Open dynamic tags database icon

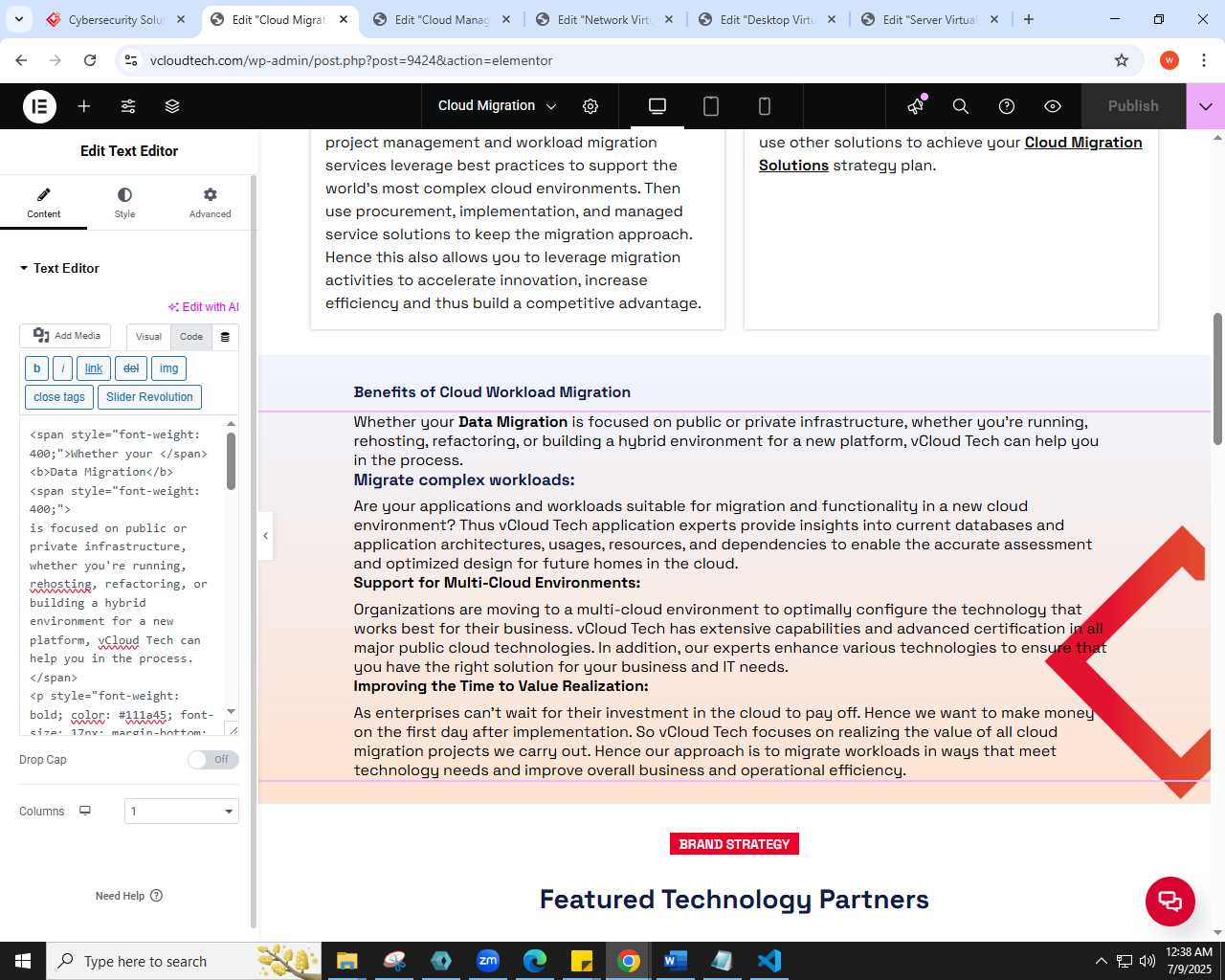[225, 337]
